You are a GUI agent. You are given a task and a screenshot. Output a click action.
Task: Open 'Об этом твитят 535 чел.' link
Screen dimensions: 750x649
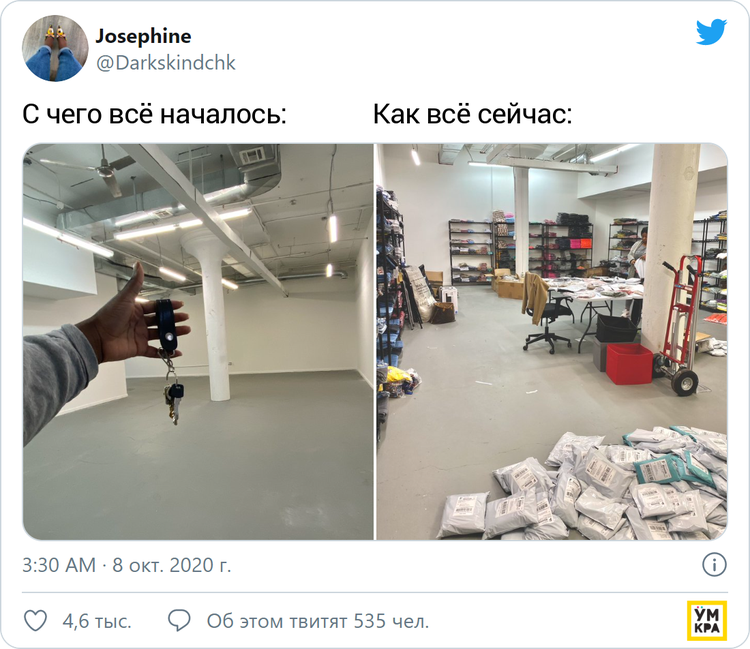coord(318,621)
